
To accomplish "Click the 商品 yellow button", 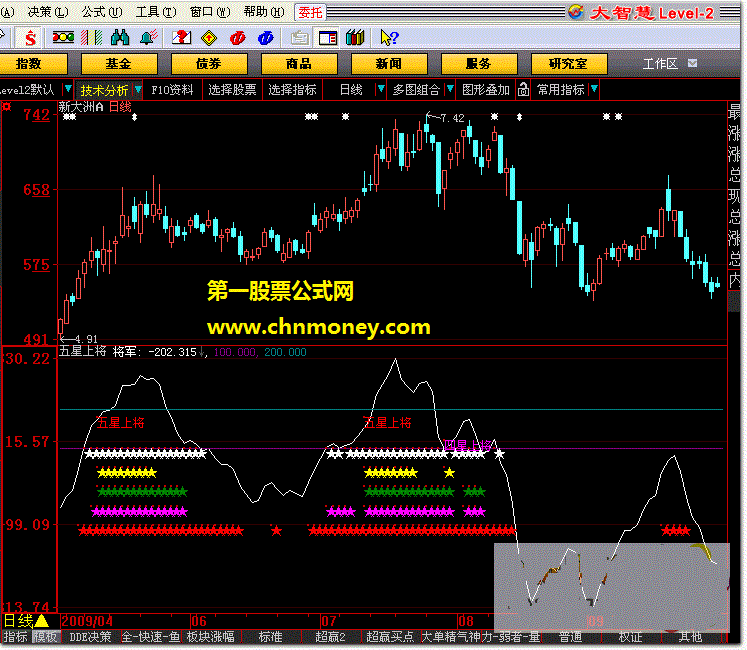I will tap(299, 63).
